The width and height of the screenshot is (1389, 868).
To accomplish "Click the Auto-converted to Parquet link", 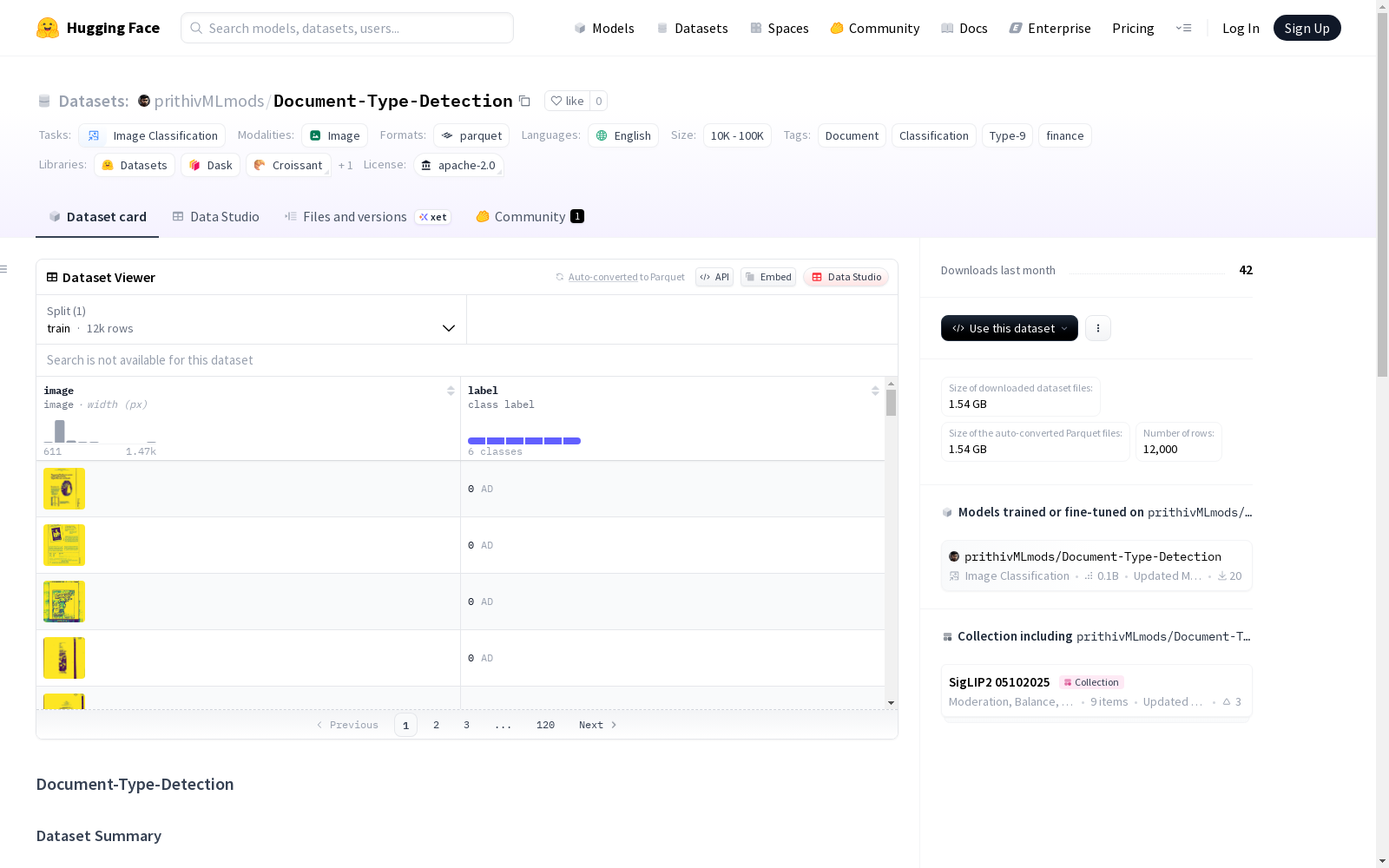I will click(620, 277).
